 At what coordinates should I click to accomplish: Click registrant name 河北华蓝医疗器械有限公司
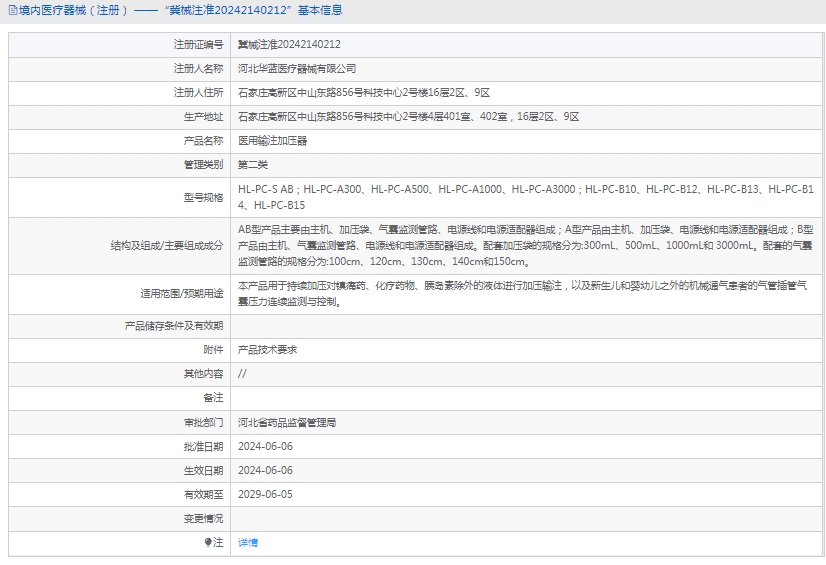click(x=297, y=69)
